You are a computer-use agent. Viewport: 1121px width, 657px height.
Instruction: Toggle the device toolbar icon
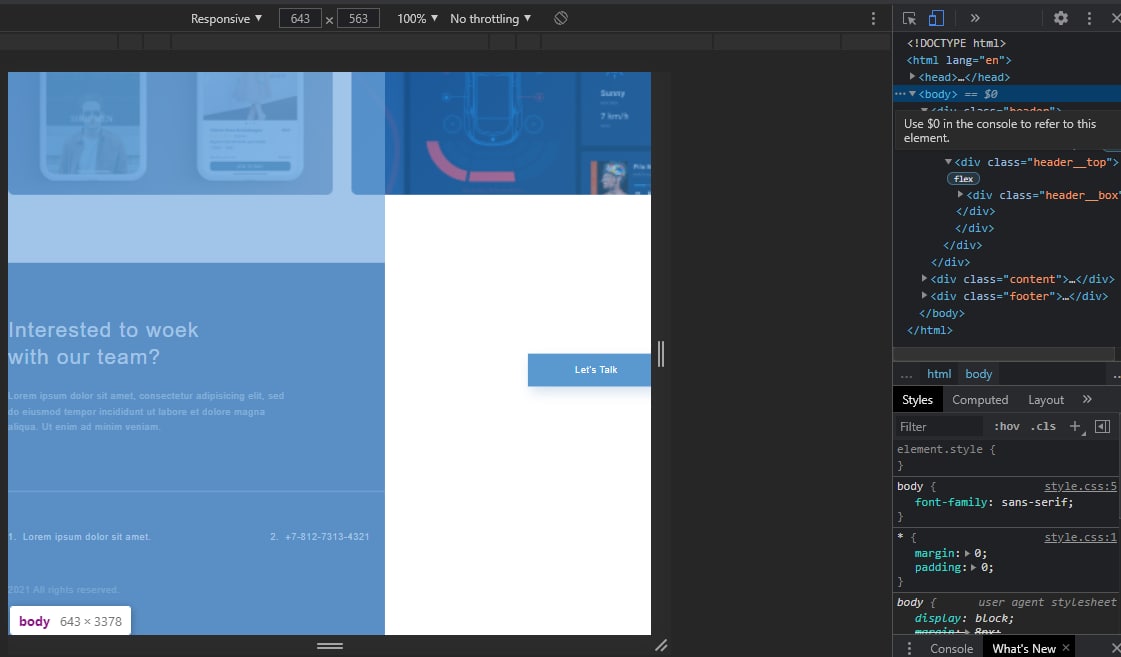[x=936, y=18]
